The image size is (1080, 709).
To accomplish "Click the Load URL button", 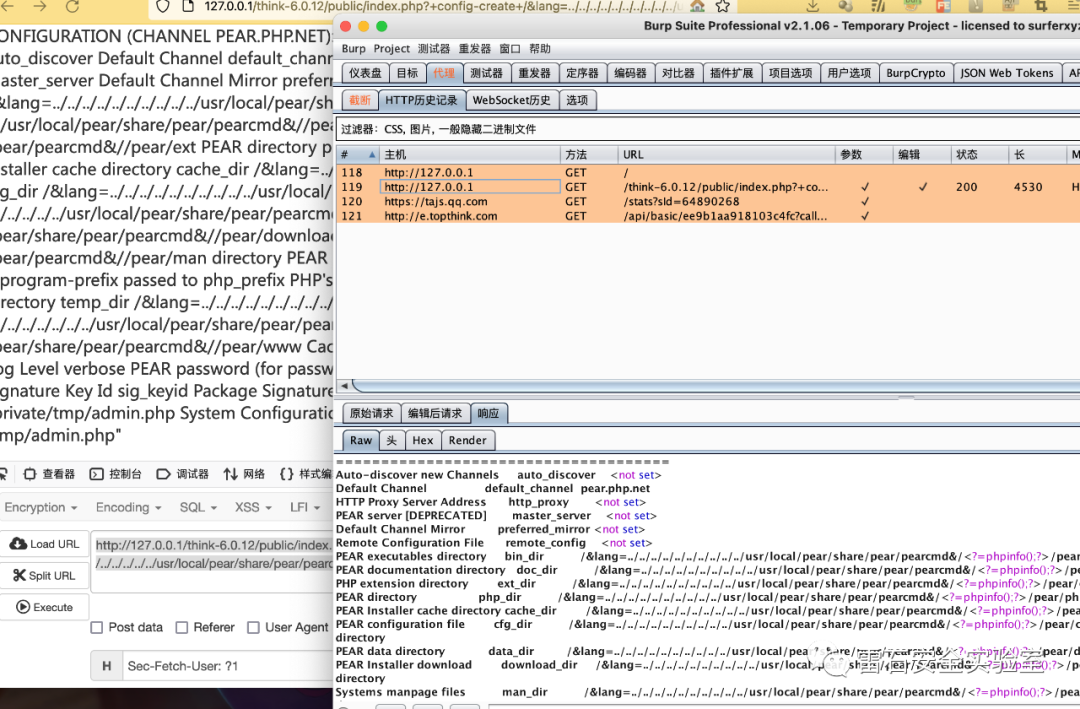I will [45, 544].
